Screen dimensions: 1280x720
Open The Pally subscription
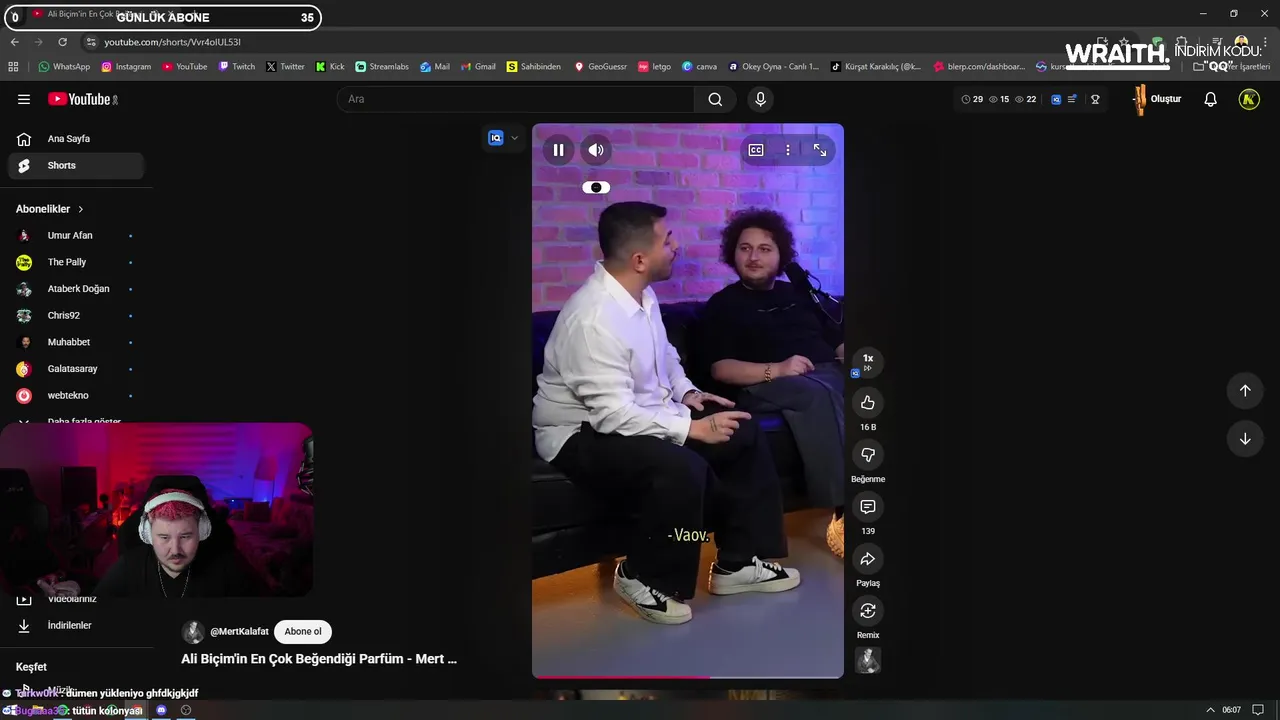(x=76, y=262)
